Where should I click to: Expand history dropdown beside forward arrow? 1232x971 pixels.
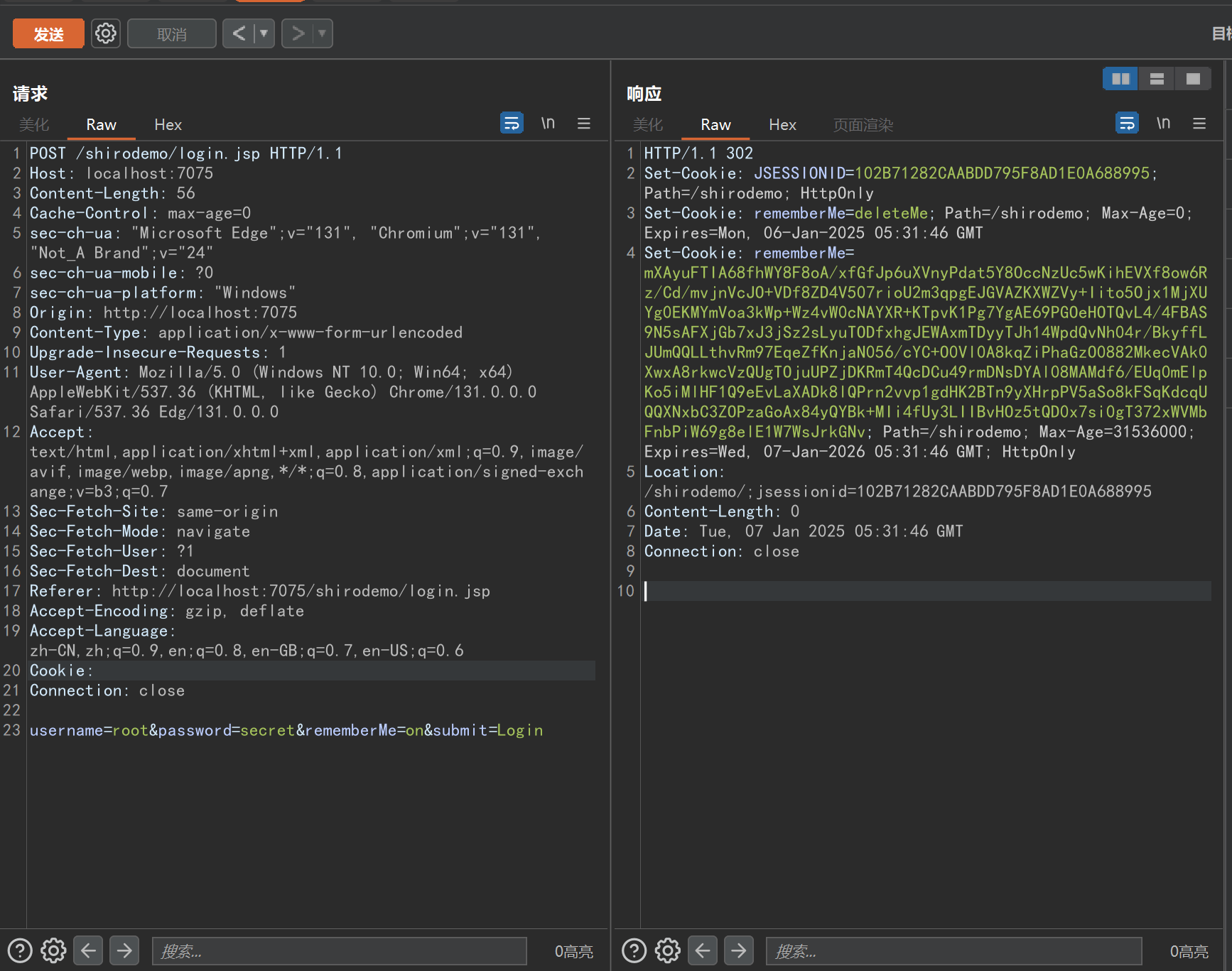pos(323,33)
